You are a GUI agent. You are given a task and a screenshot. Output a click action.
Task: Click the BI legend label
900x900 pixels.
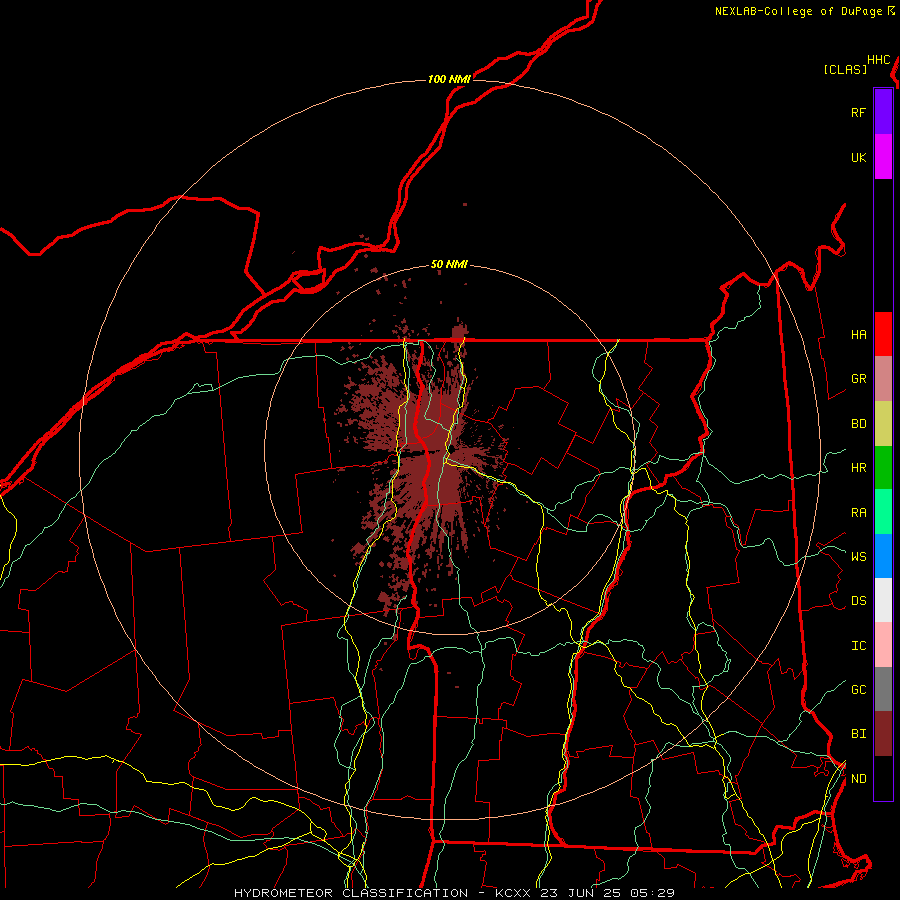tap(858, 734)
